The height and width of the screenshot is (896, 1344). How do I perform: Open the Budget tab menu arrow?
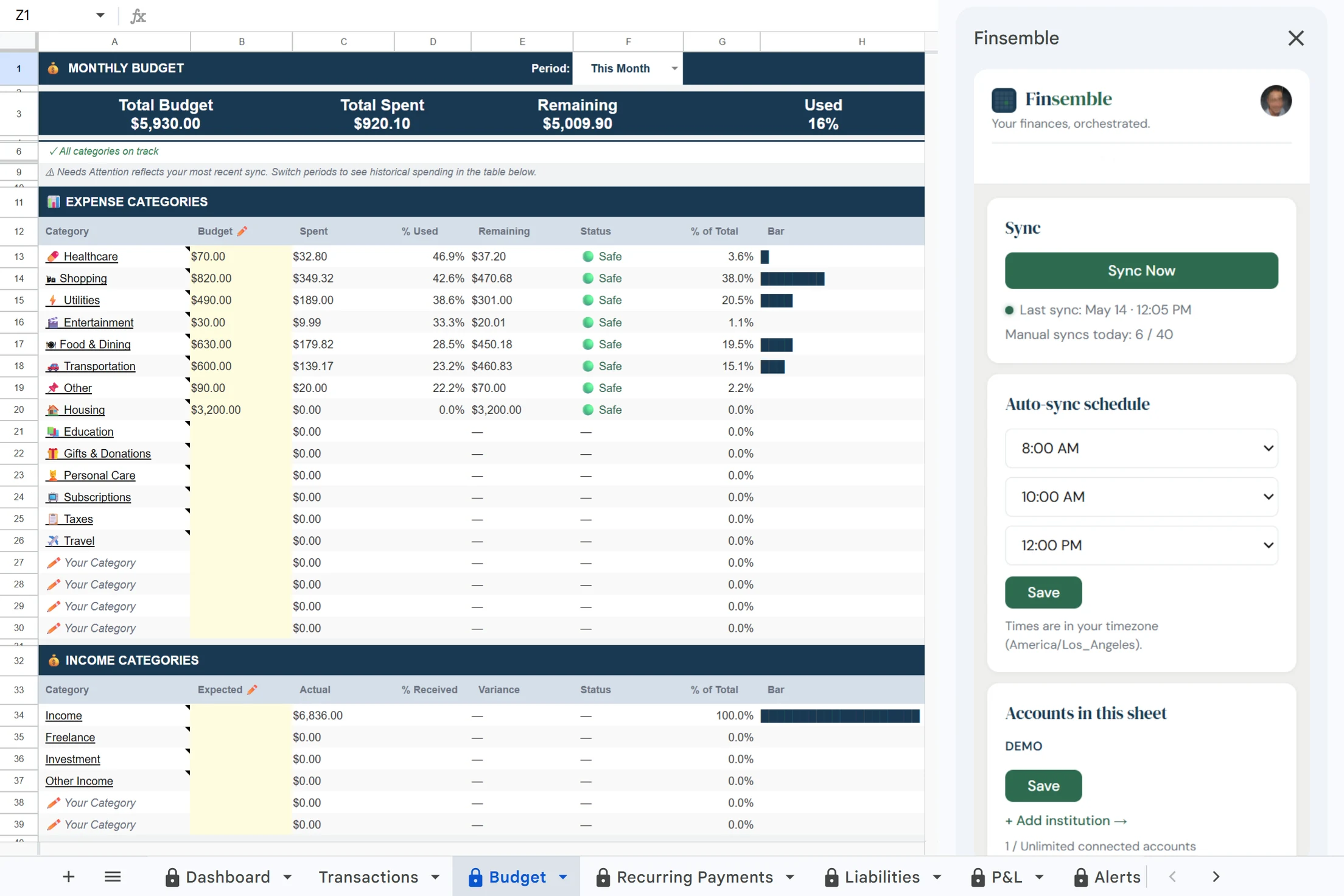563,877
